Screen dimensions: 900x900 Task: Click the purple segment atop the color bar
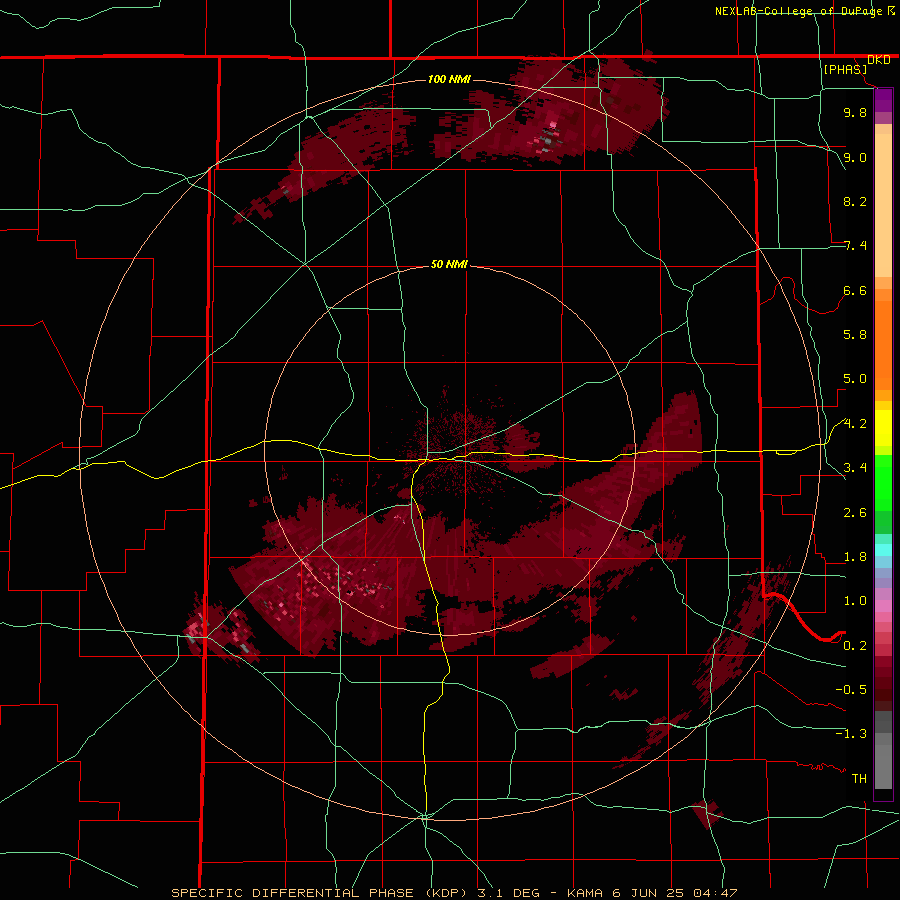[x=883, y=100]
